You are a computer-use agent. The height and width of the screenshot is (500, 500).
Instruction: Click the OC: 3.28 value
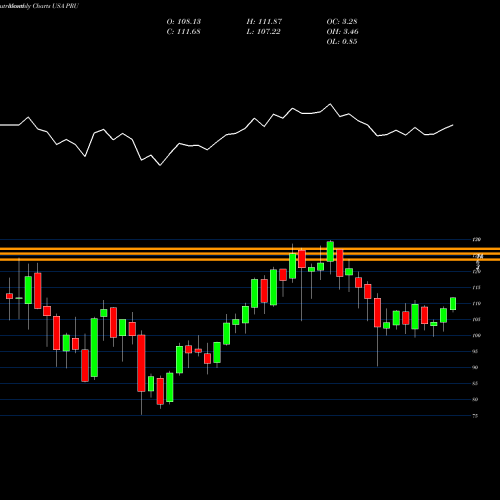click(x=342, y=22)
